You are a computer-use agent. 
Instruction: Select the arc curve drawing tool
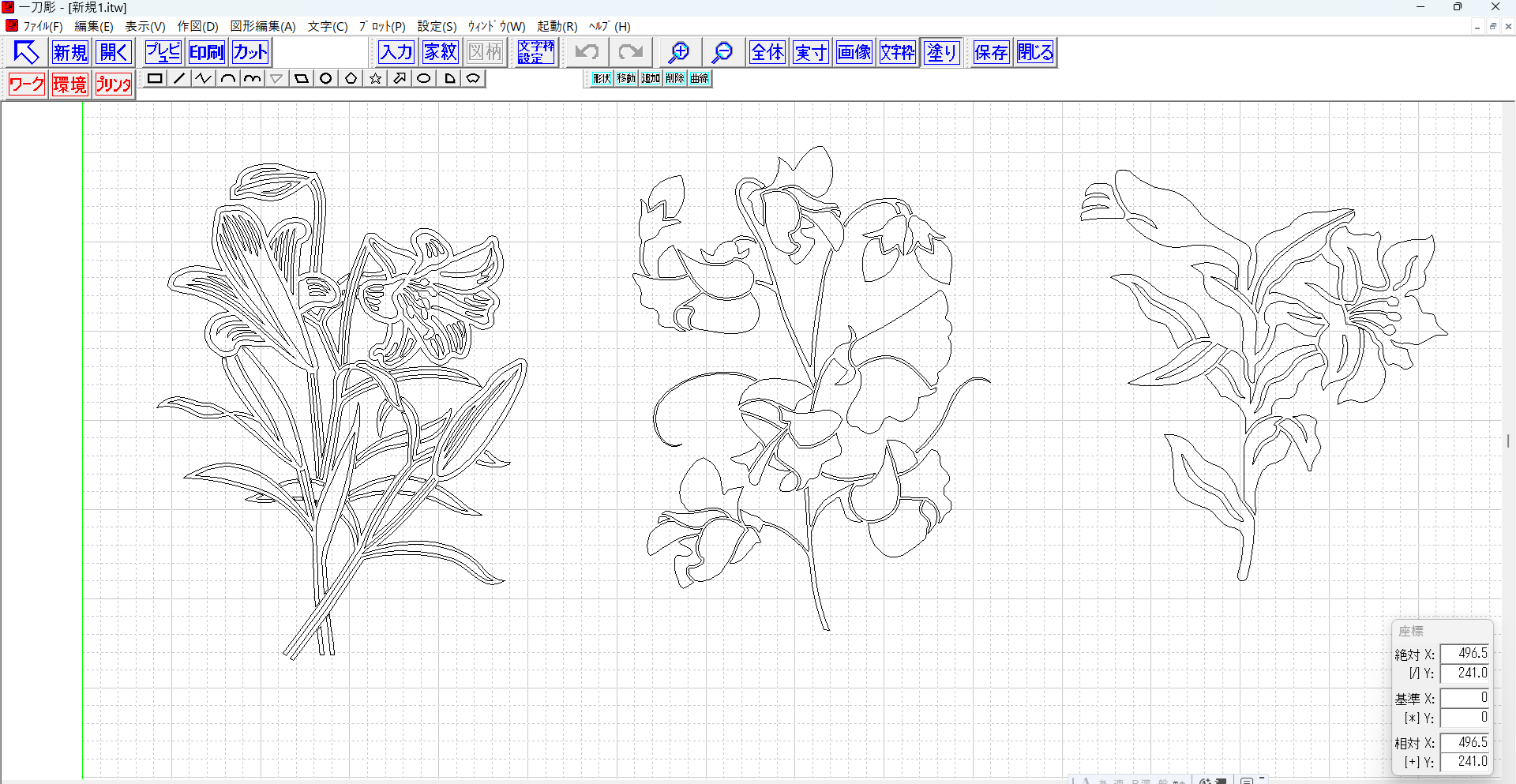pos(228,78)
